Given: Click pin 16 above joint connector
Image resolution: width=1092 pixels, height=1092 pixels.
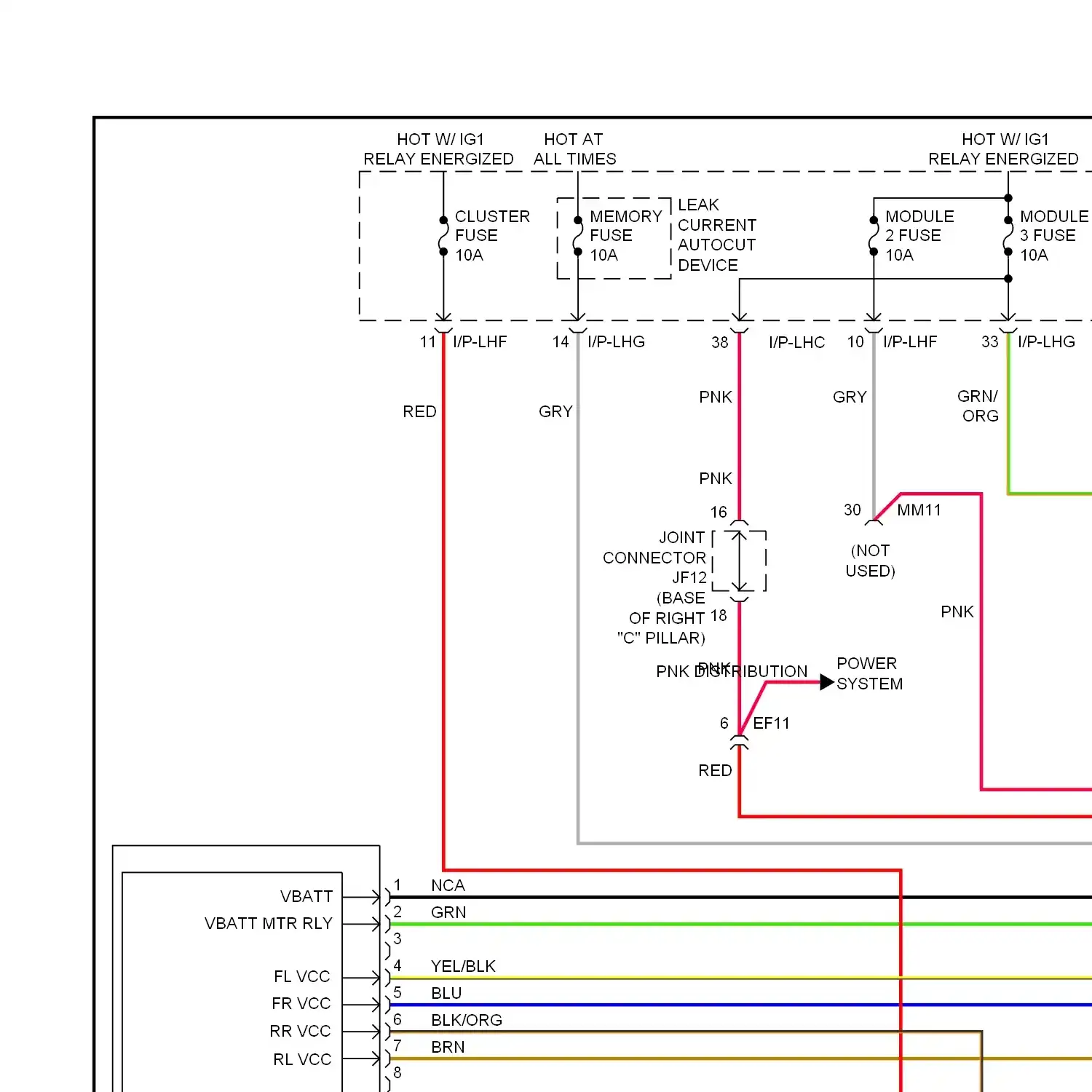Looking at the screenshot, I should [x=719, y=513].
